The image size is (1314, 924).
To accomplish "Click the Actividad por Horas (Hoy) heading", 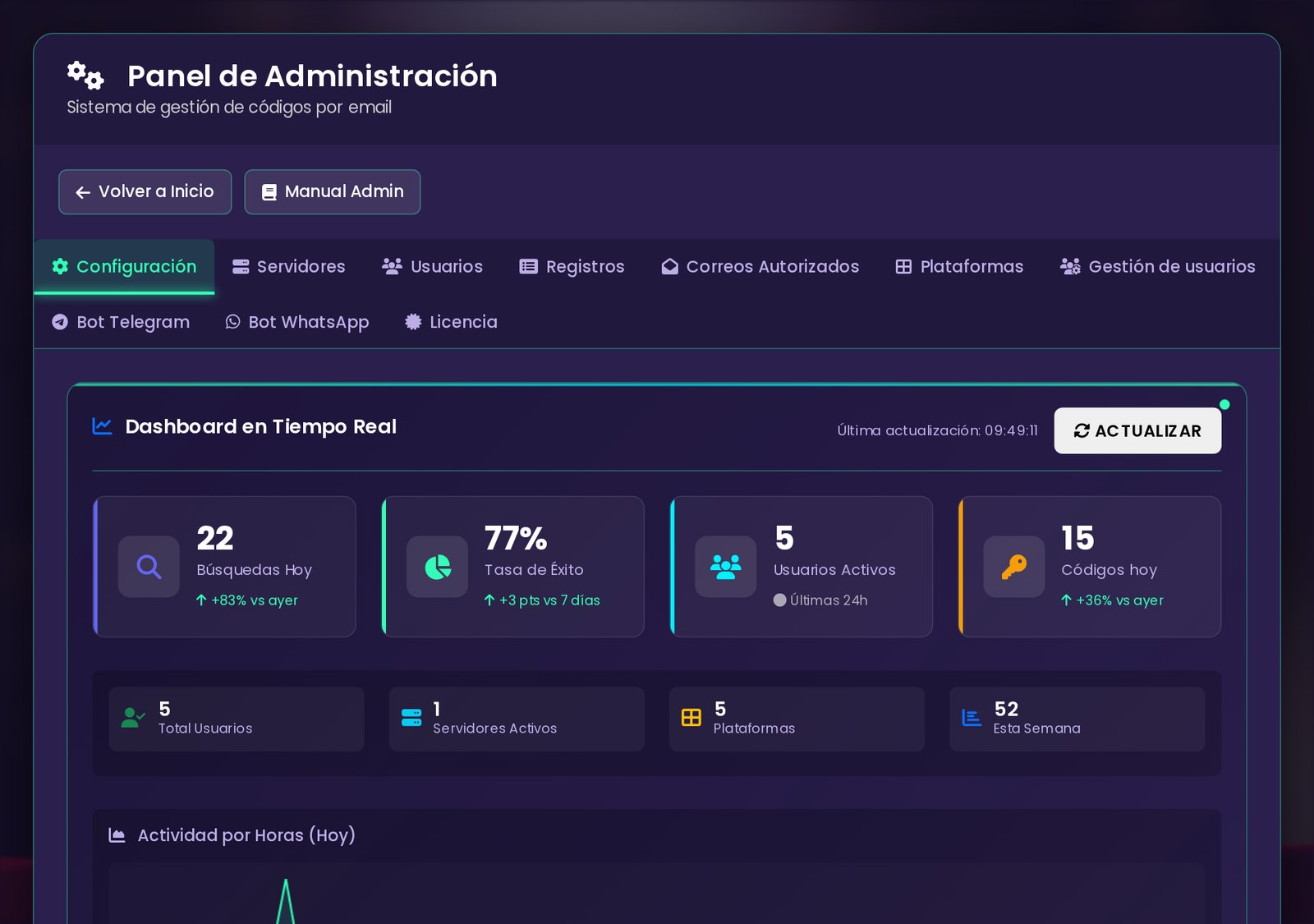I will click(x=246, y=835).
